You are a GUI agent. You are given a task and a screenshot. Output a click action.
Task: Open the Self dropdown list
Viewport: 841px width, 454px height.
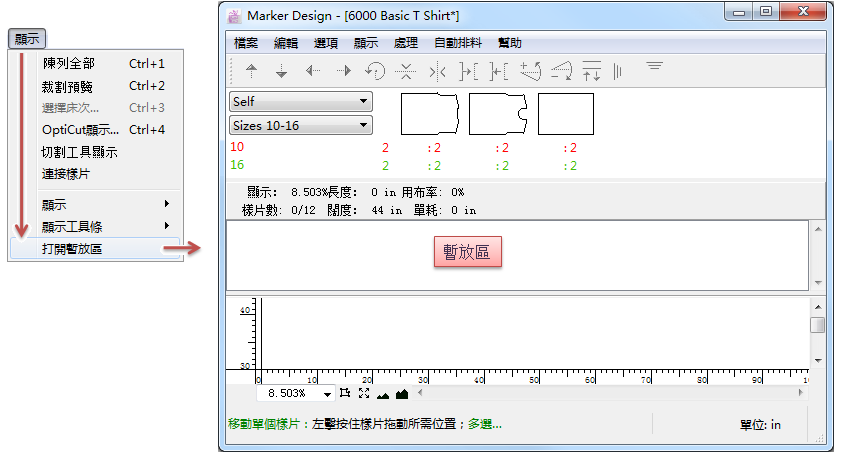(x=300, y=102)
